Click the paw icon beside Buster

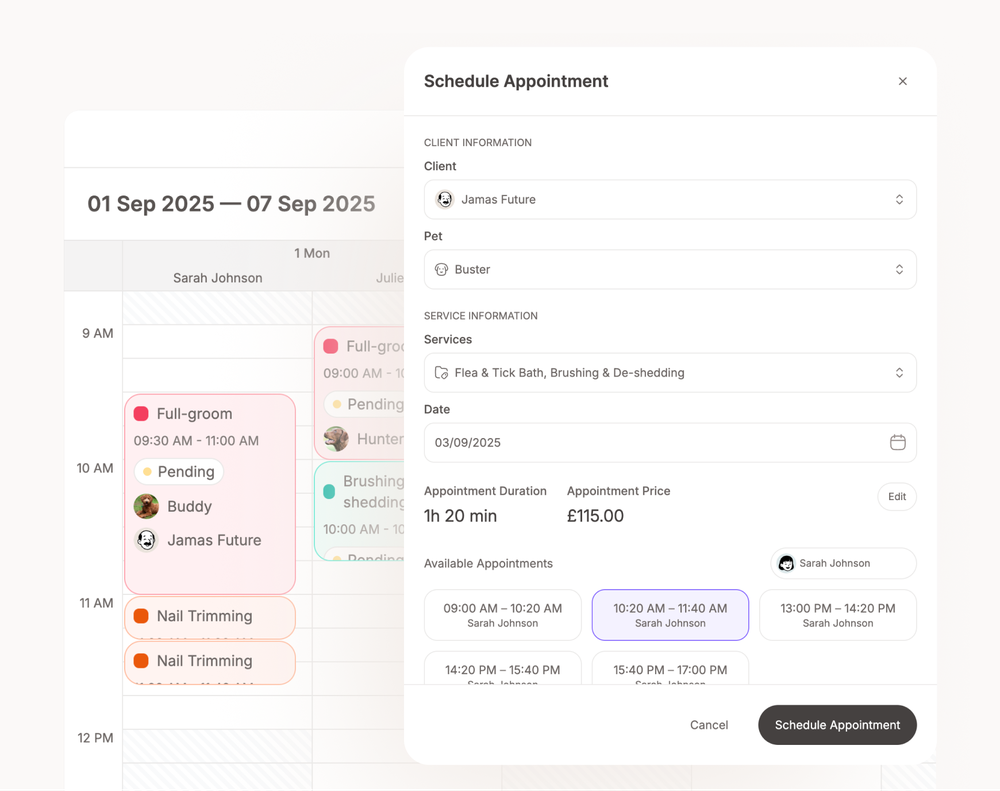point(441,269)
